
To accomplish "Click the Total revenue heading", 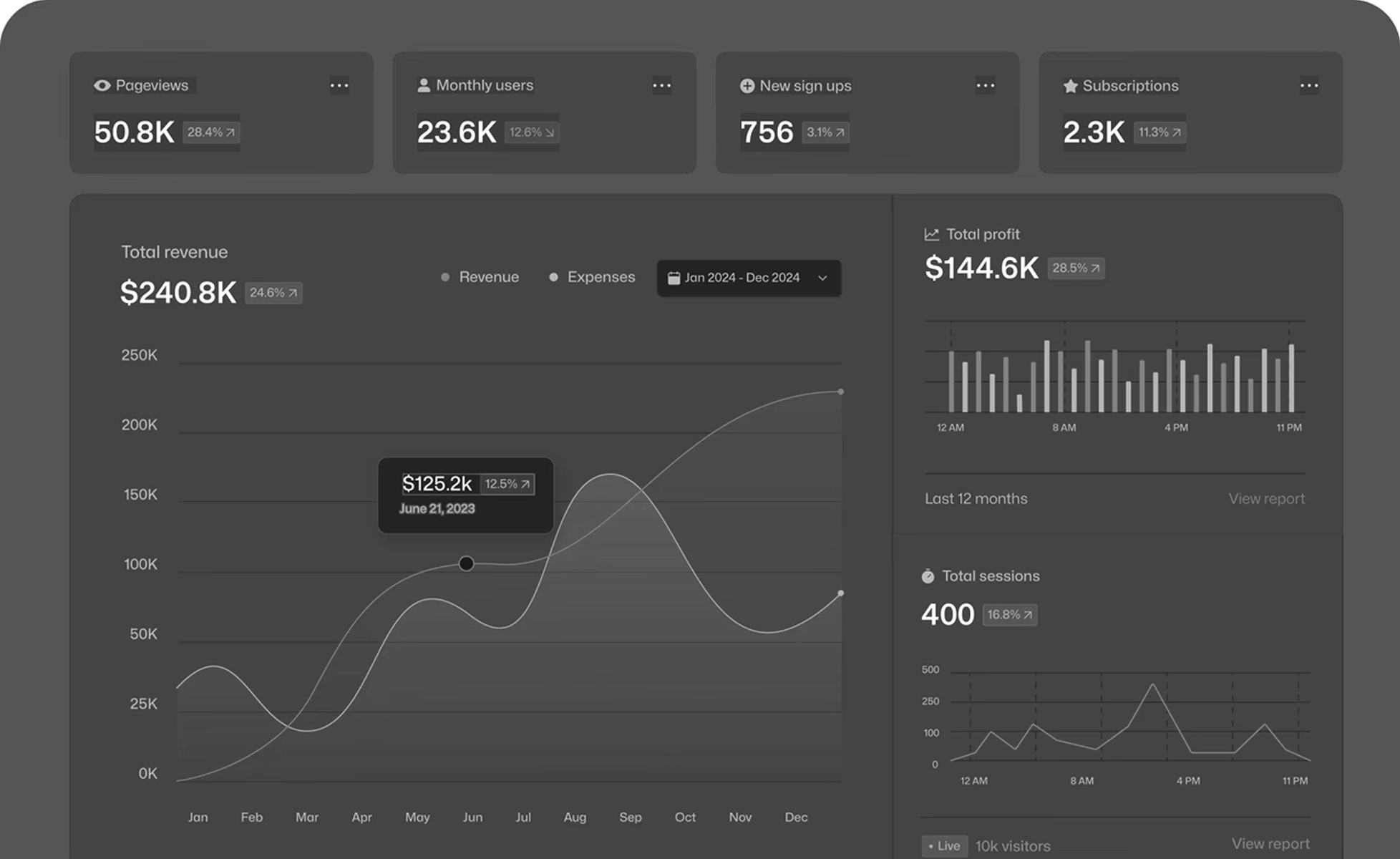I will click(174, 252).
